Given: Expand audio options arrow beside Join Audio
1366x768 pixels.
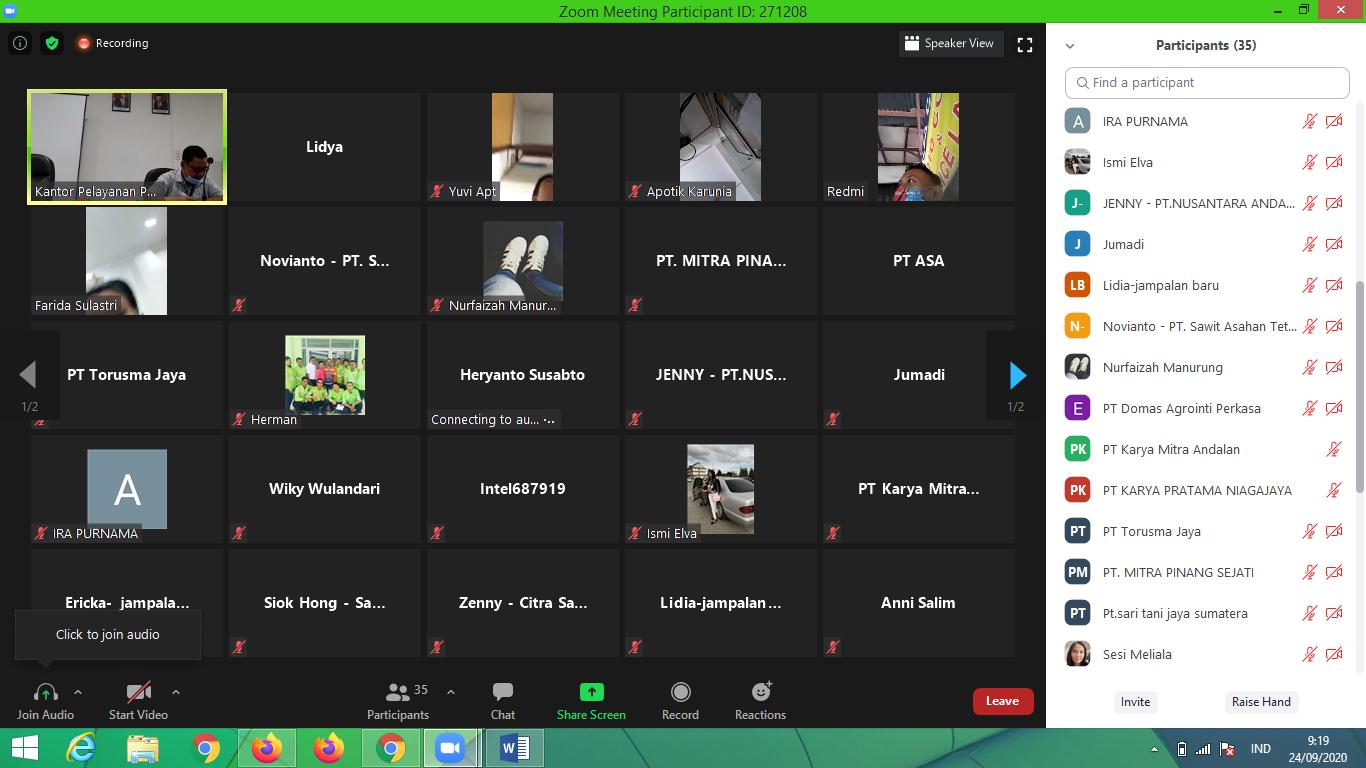Looking at the screenshot, I should coord(78,692).
